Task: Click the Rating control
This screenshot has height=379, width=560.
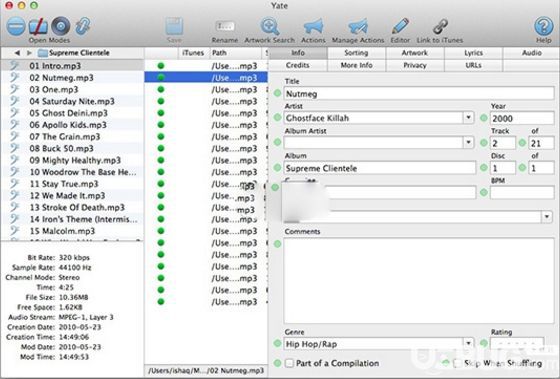Action: point(517,344)
